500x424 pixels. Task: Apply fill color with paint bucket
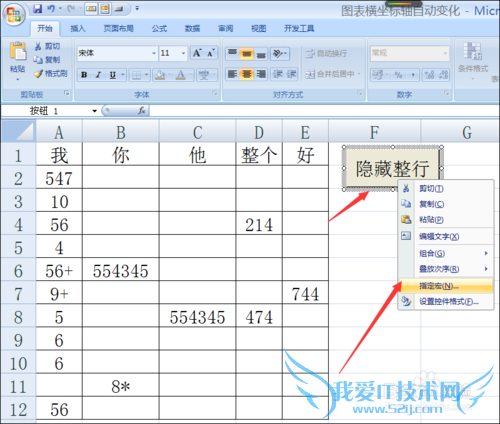(x=160, y=75)
